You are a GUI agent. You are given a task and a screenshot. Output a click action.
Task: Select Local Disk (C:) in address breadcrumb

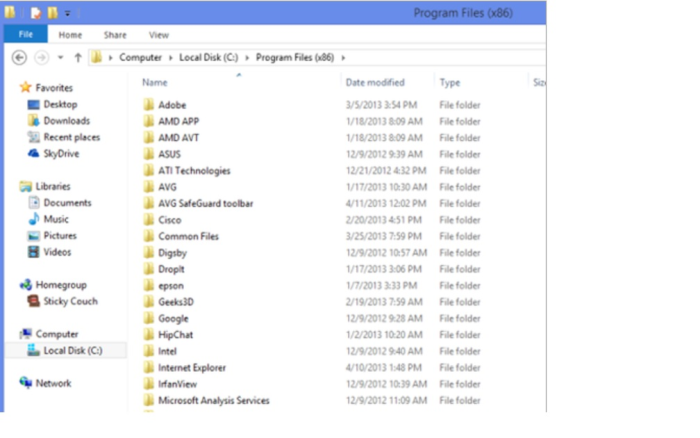pyautogui.click(x=208, y=58)
